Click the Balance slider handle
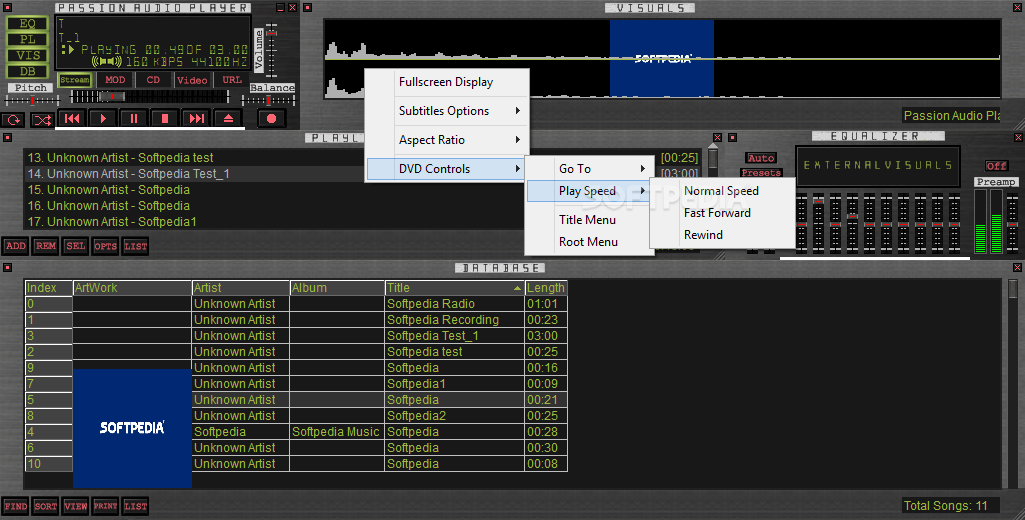 [268, 100]
